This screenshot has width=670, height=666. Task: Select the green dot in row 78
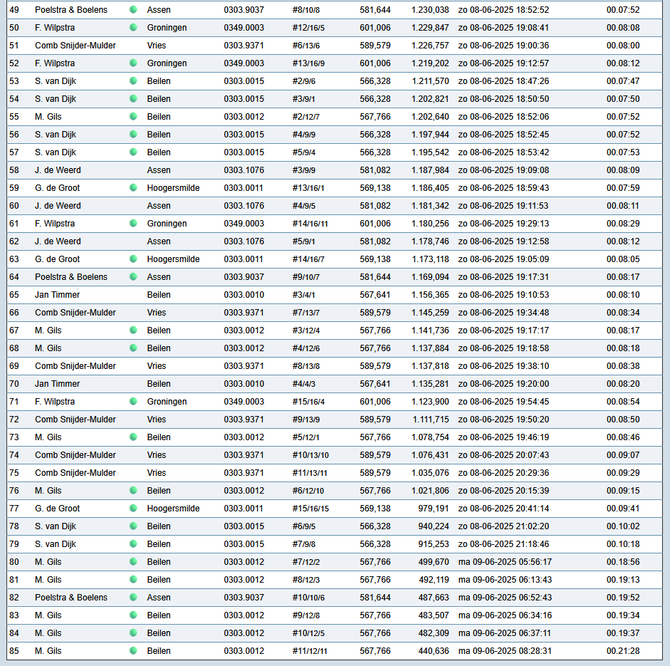(133, 526)
